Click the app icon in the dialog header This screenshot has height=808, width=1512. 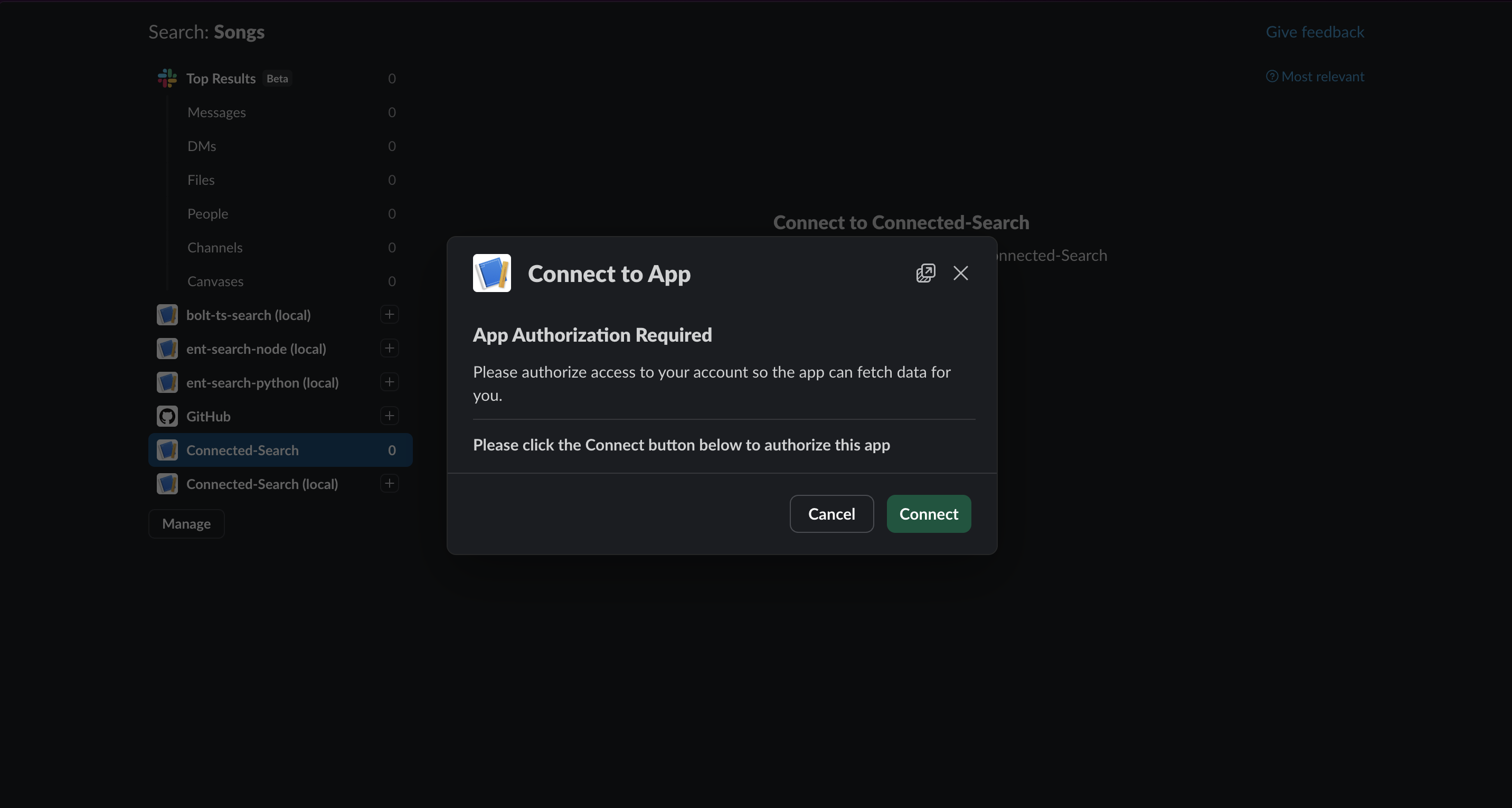click(x=492, y=273)
